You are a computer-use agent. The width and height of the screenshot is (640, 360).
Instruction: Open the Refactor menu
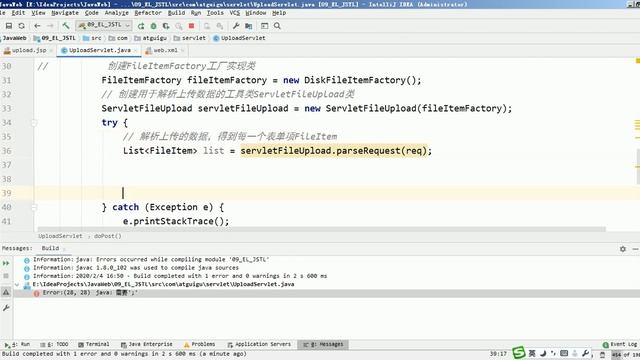[148, 13]
